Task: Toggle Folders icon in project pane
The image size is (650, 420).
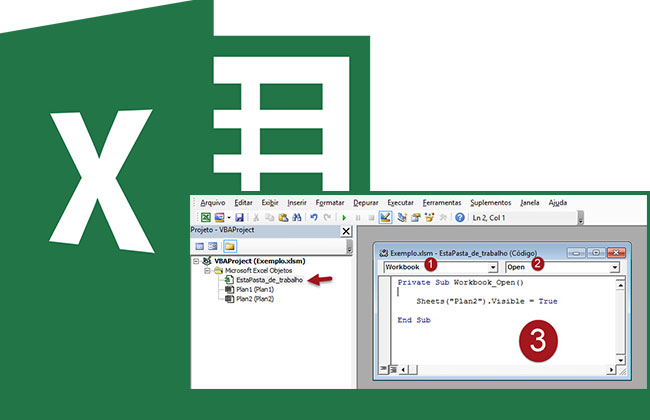Action: point(229,246)
